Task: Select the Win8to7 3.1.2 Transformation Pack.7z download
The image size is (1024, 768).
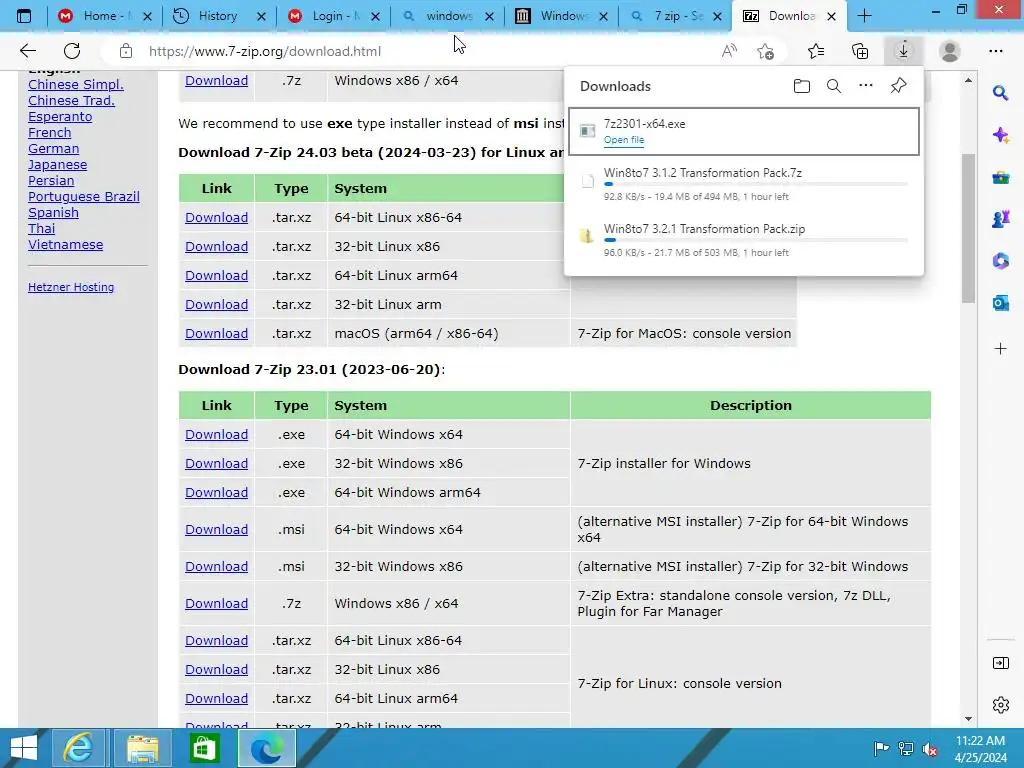Action: tap(744, 184)
